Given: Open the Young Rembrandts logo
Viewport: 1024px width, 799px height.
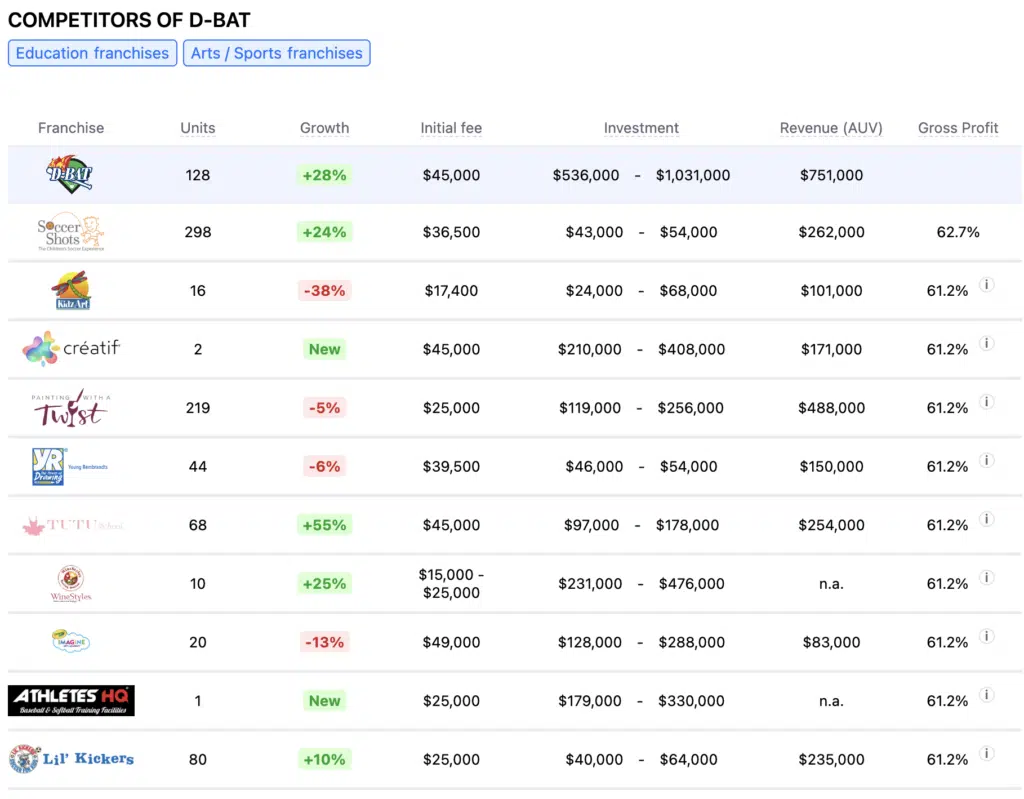Looking at the screenshot, I should click(70, 466).
